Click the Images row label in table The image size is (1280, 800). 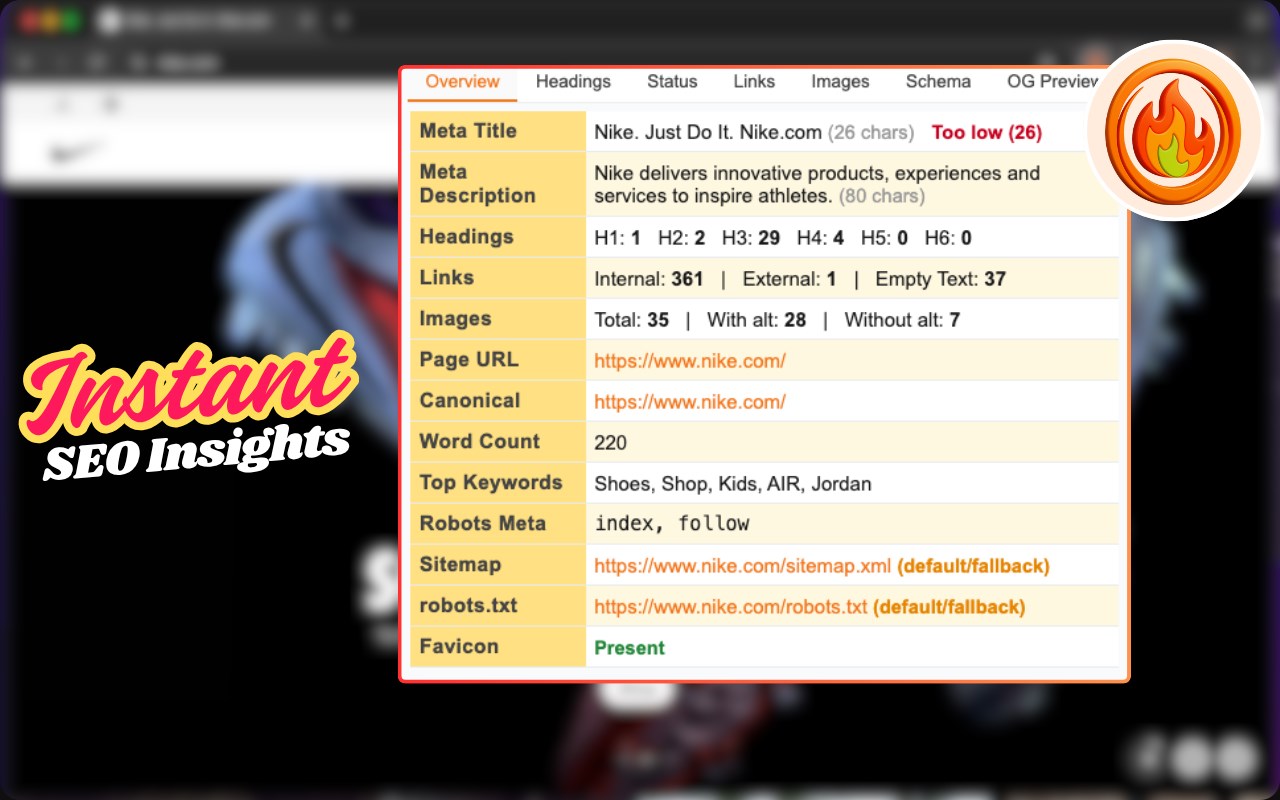[x=455, y=319]
